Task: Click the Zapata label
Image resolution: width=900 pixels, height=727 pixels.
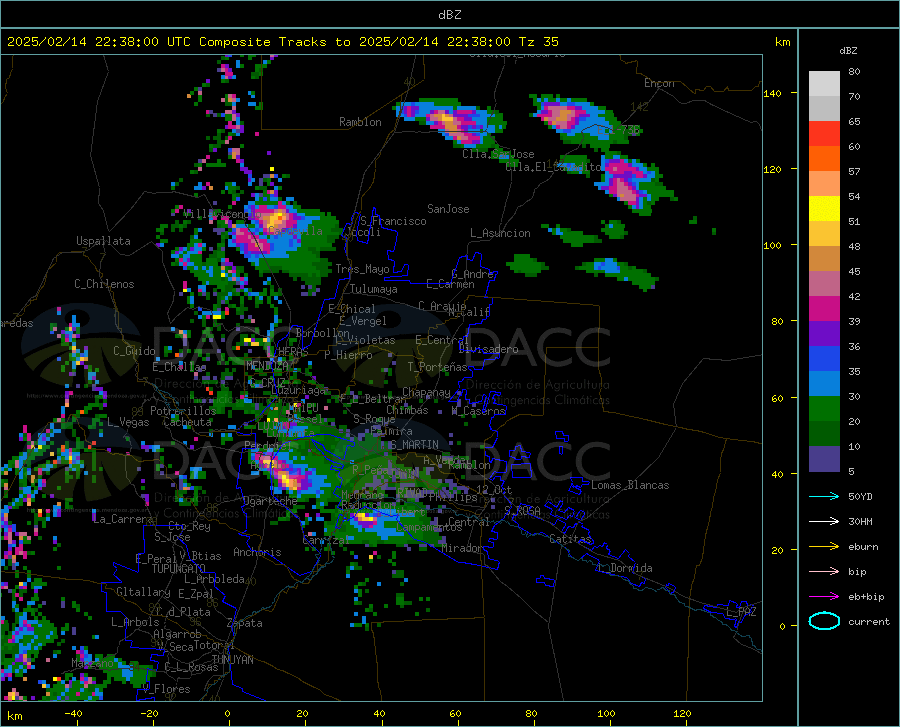Action: pyautogui.click(x=245, y=623)
